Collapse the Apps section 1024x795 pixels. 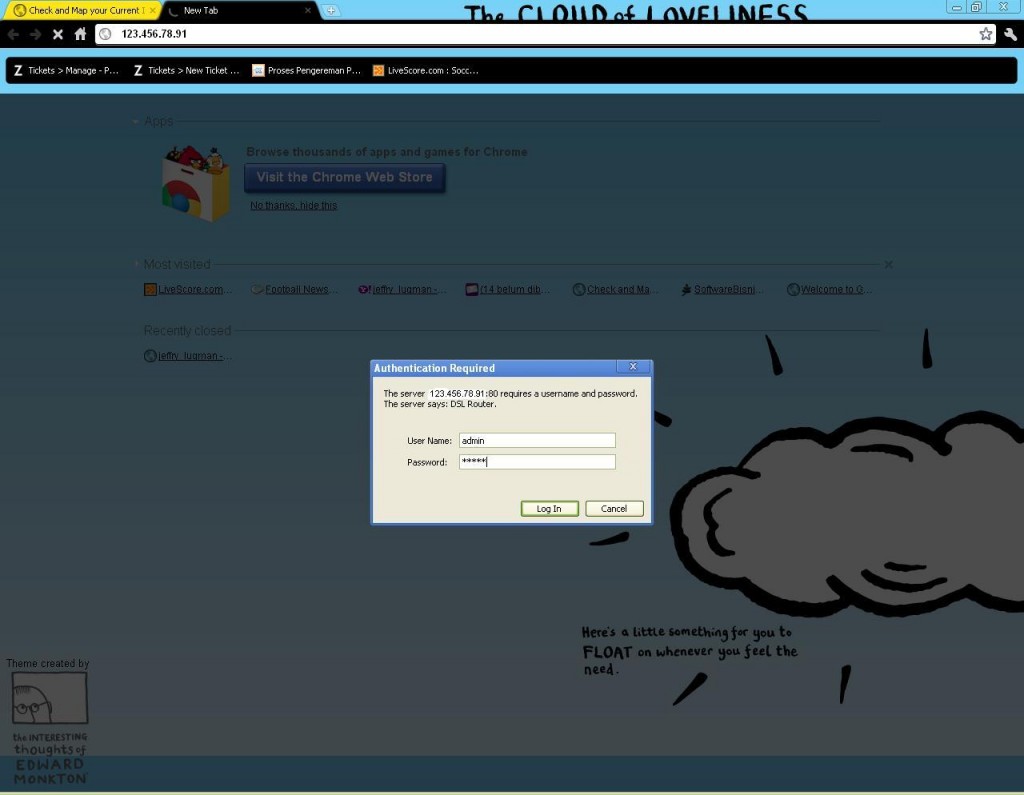136,122
